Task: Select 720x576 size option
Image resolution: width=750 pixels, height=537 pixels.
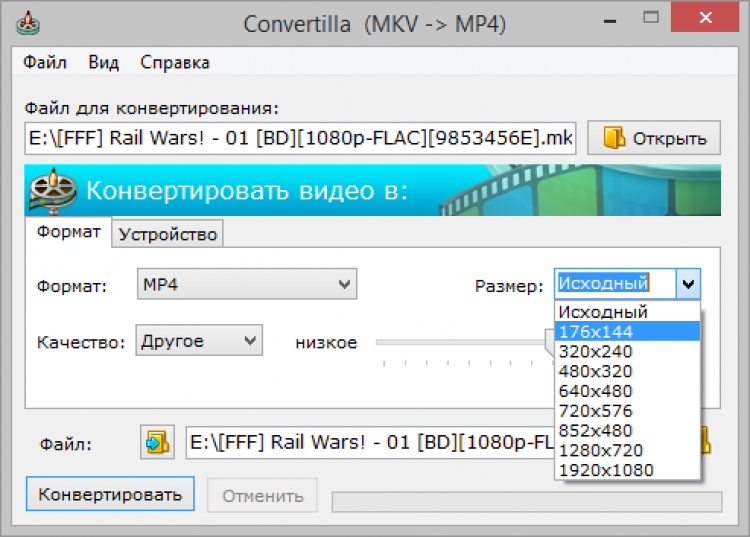Action: (x=627, y=410)
